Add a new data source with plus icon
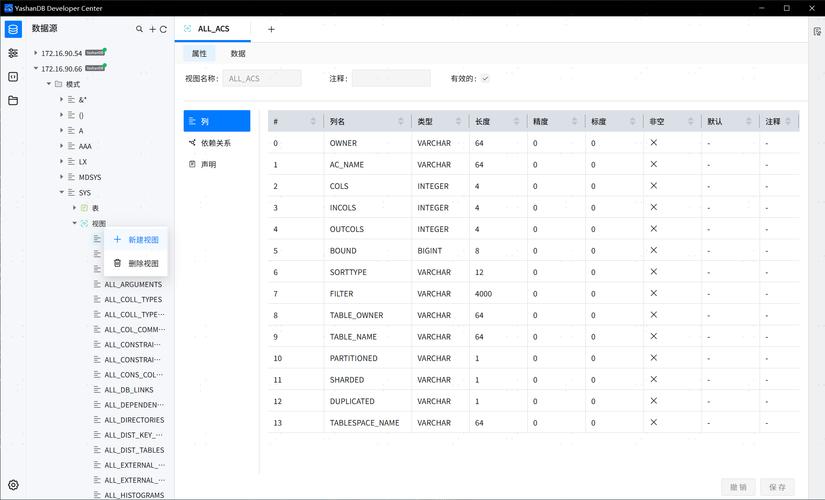Screen dimensions: 825x500 (152, 29)
